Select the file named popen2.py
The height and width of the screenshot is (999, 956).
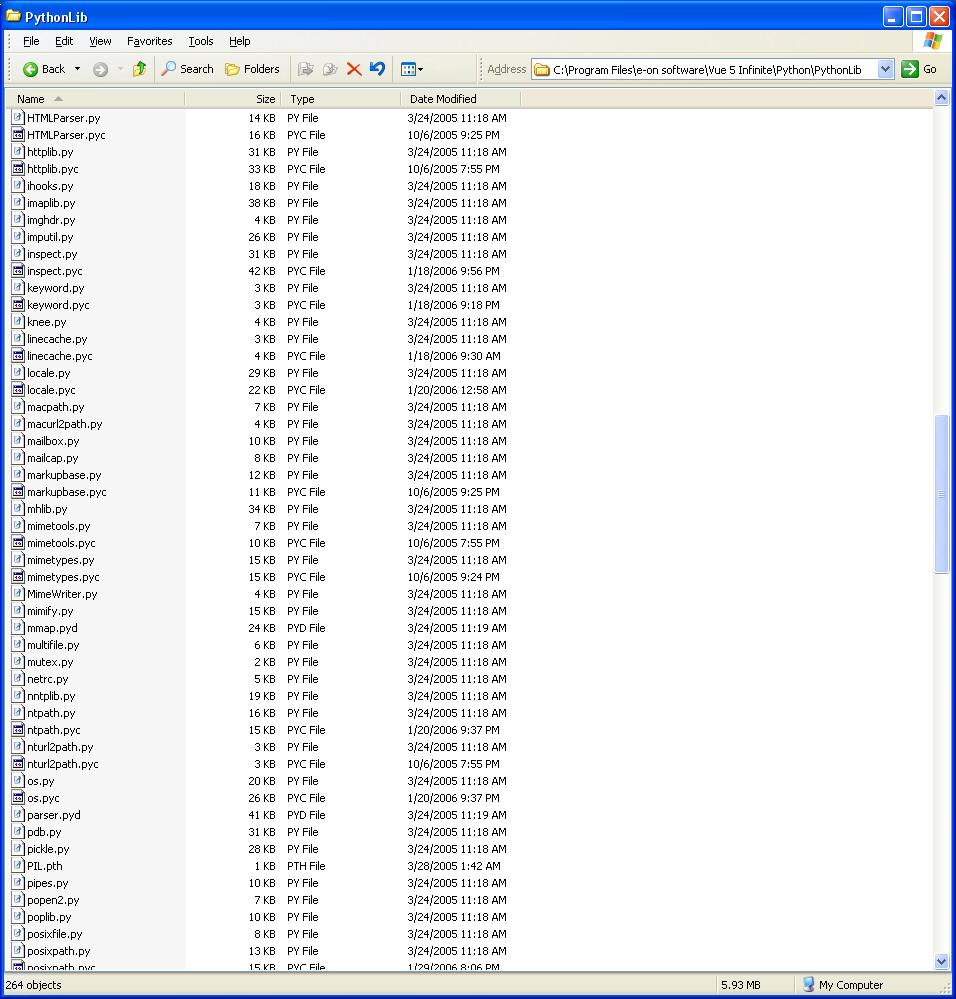[53, 900]
